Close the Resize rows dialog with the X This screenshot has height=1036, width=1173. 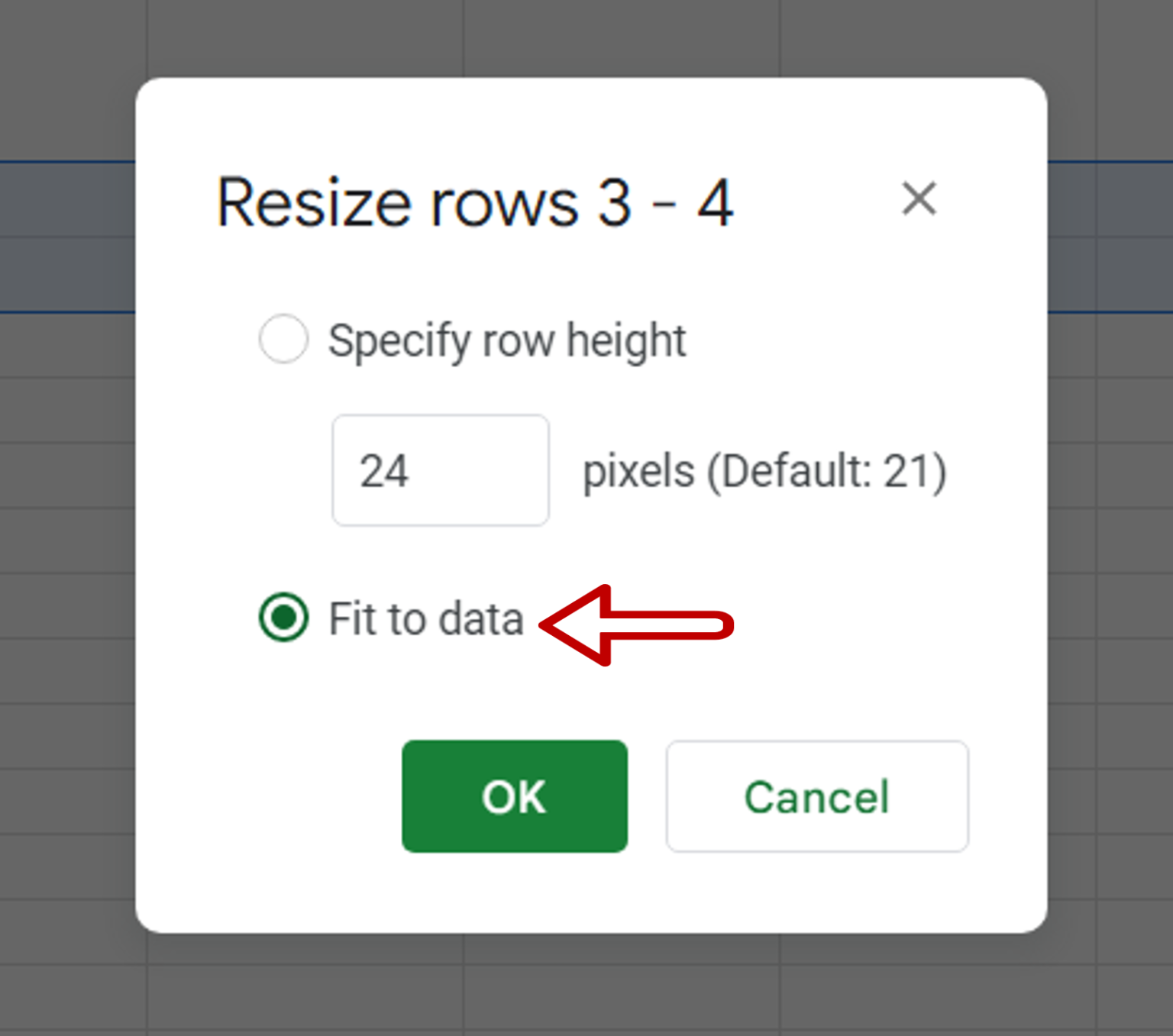click(919, 199)
